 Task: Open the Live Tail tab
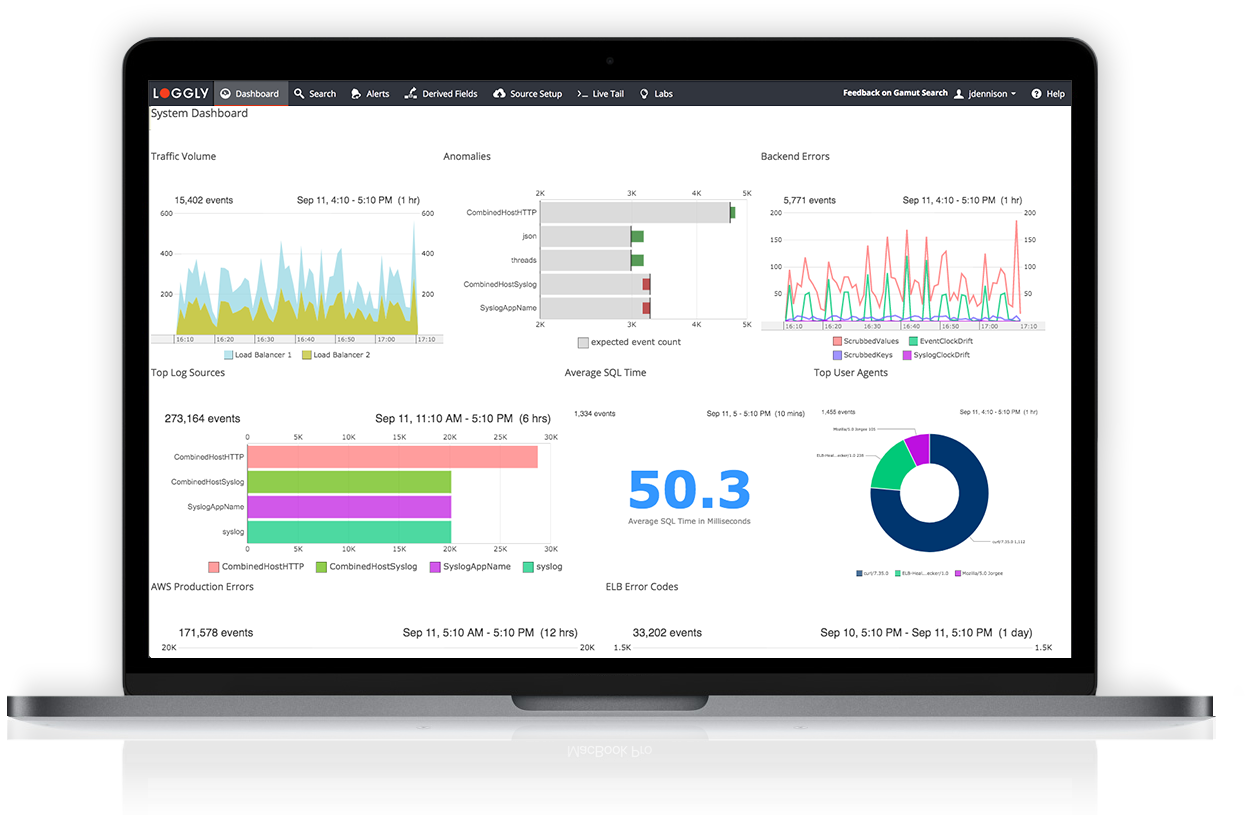601,94
